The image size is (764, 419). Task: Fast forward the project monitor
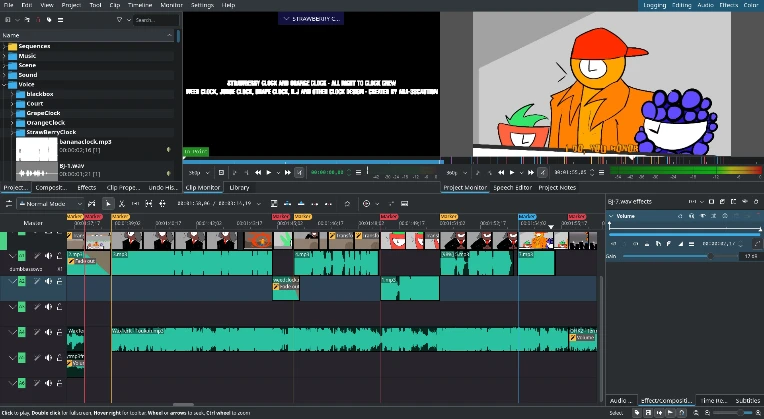[x=531, y=172]
